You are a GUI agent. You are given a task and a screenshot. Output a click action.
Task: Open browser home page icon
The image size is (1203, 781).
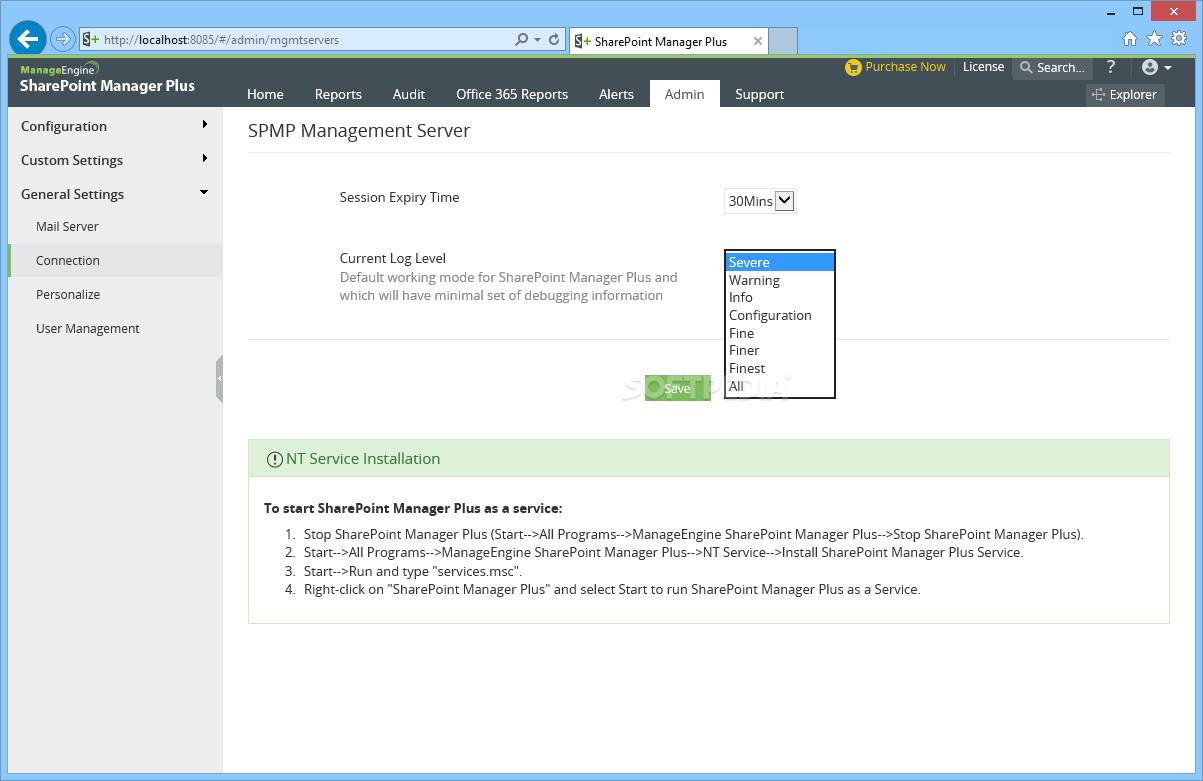(1130, 39)
